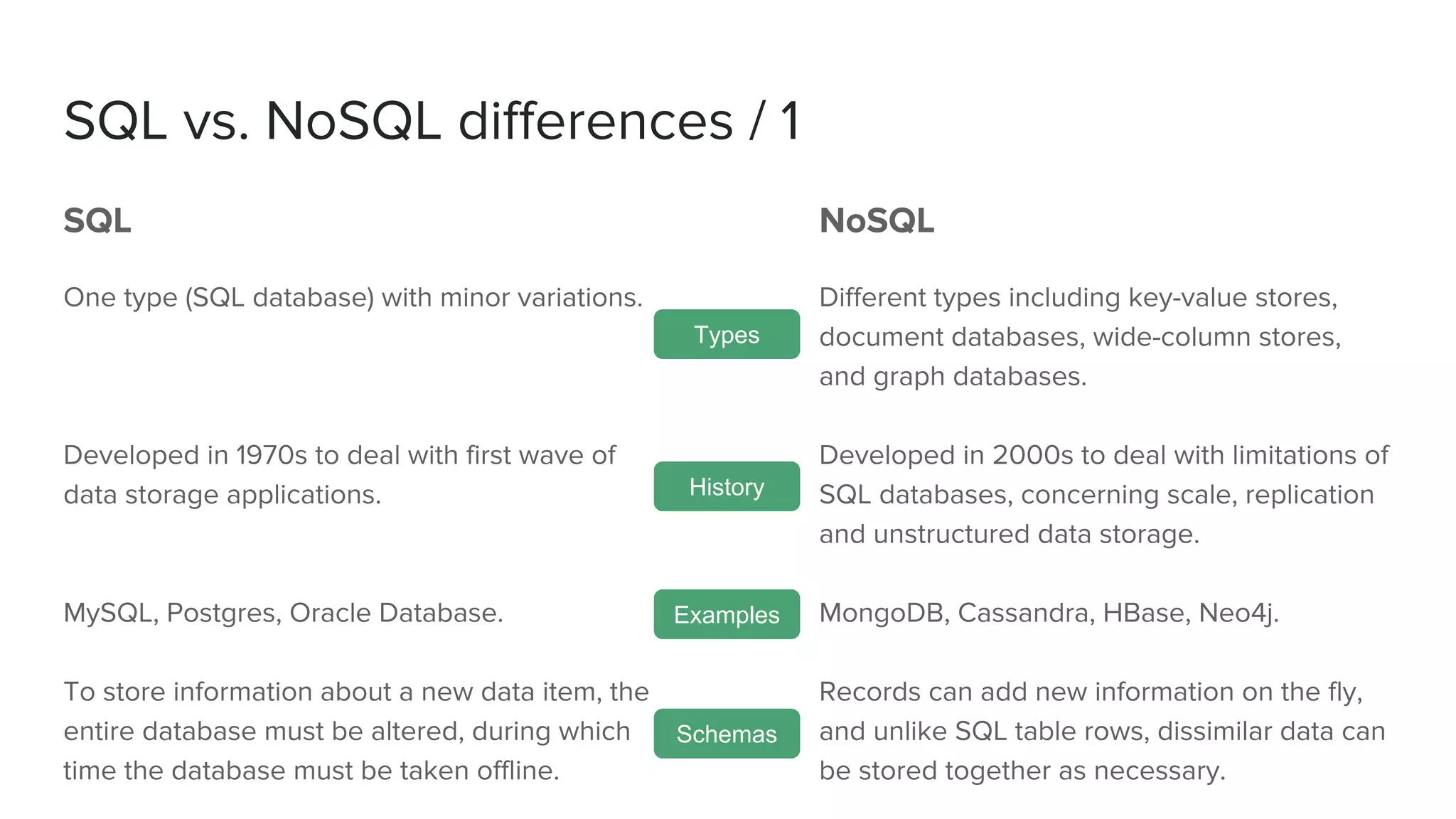
Task: Click the word MySQL in SQL examples
Action: coord(110,613)
